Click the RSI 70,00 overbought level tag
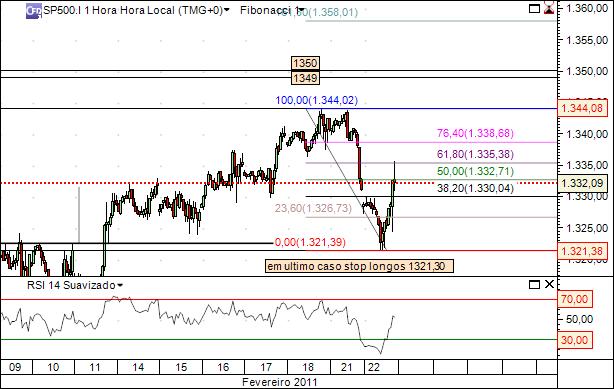Image resolution: width=614 pixels, height=389 pixels. pyautogui.click(x=575, y=299)
